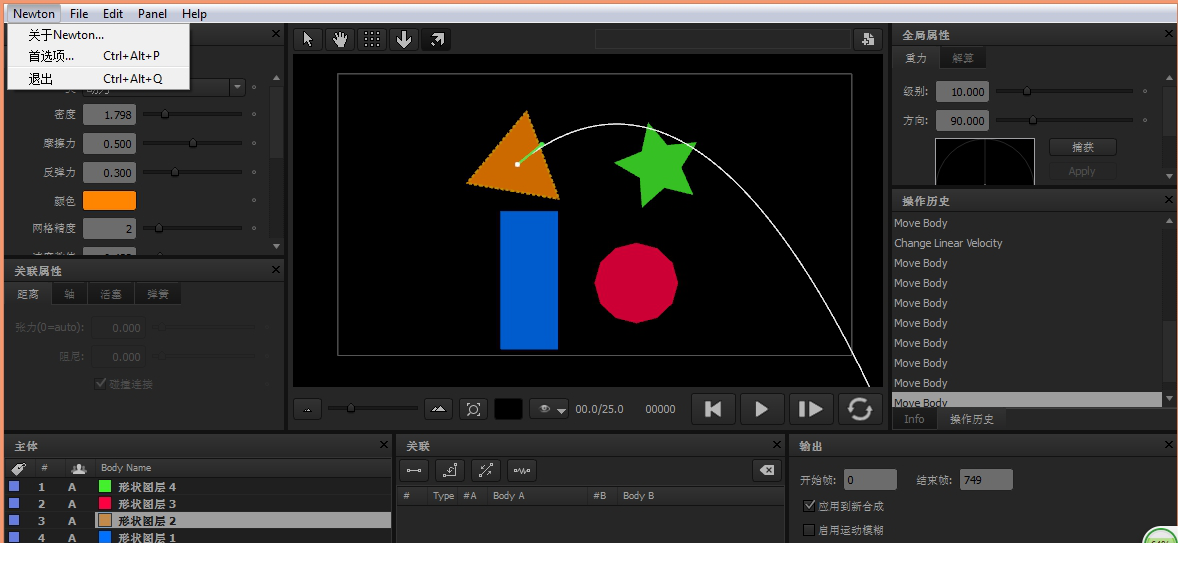Viewport: 1178px width, 564px height.
Task: Toggle the loop playback button
Action: (x=860, y=409)
